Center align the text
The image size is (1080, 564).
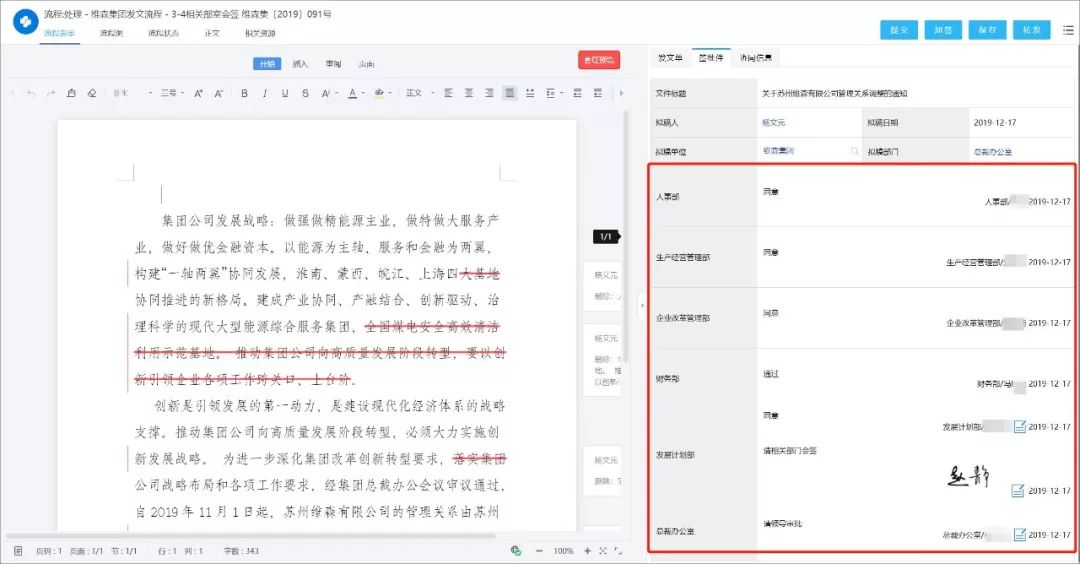click(x=468, y=93)
